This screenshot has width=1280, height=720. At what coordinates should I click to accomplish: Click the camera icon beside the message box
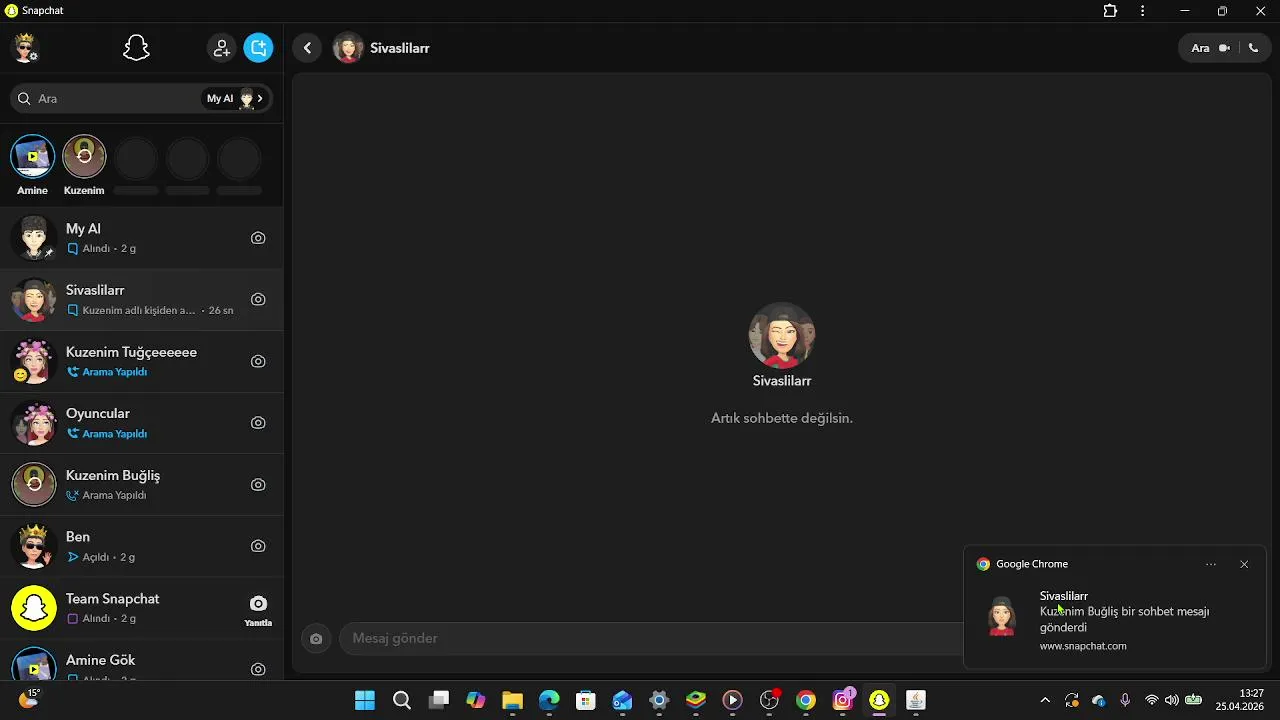[x=316, y=638]
